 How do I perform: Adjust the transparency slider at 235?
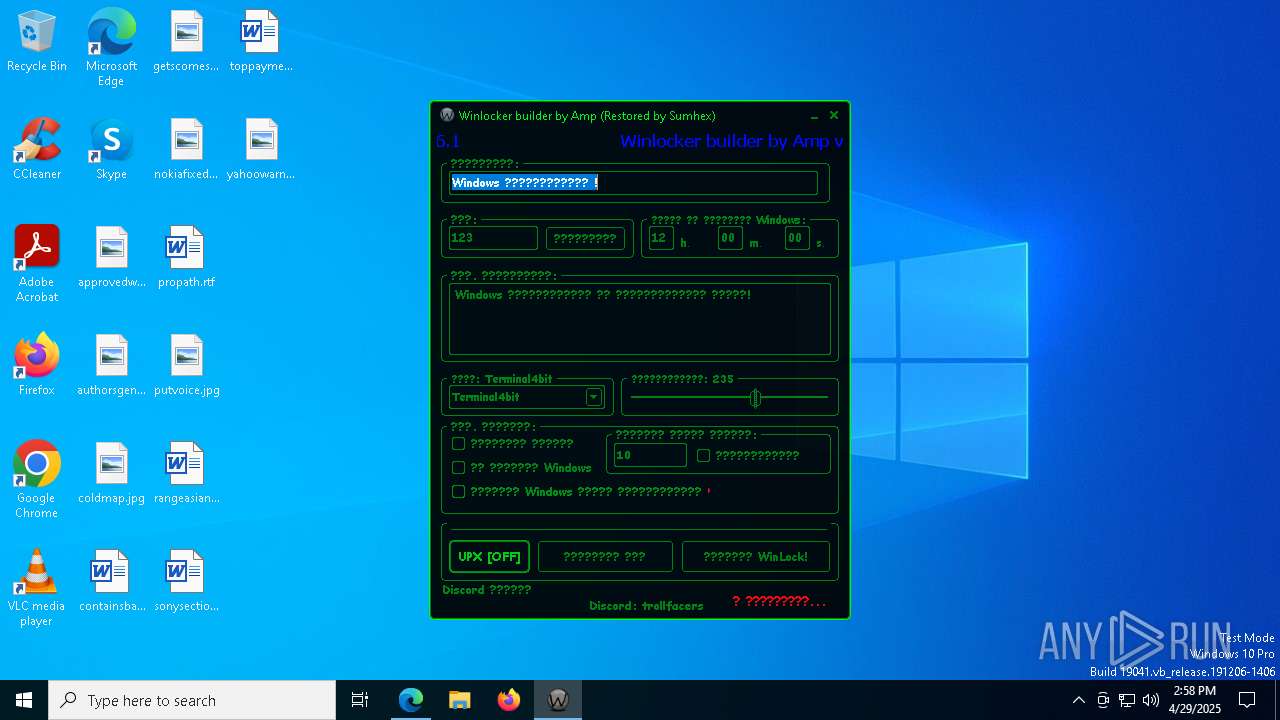[x=755, y=398]
